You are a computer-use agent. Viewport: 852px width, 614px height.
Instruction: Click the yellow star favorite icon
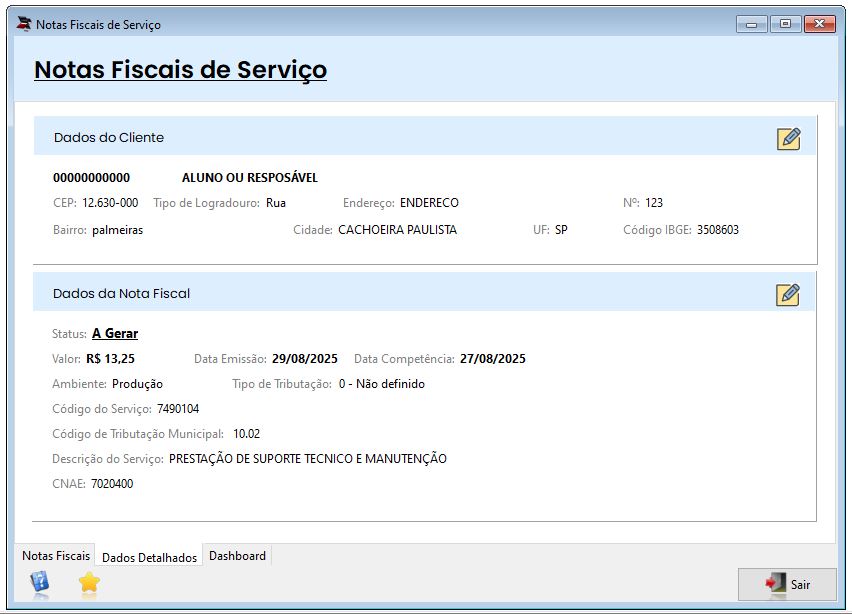tap(89, 582)
